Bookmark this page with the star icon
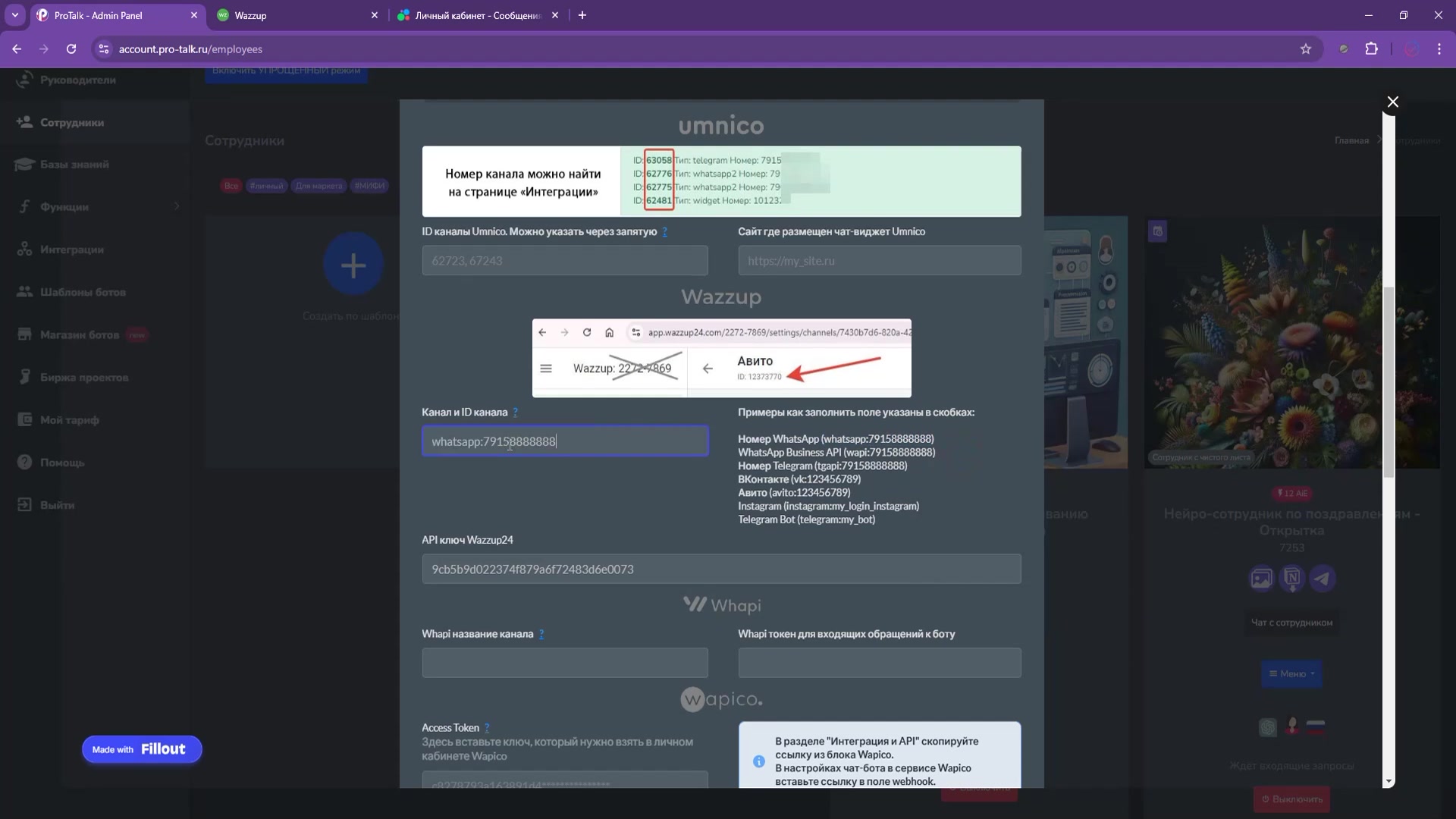Image resolution: width=1456 pixels, height=819 pixels. tap(1306, 49)
